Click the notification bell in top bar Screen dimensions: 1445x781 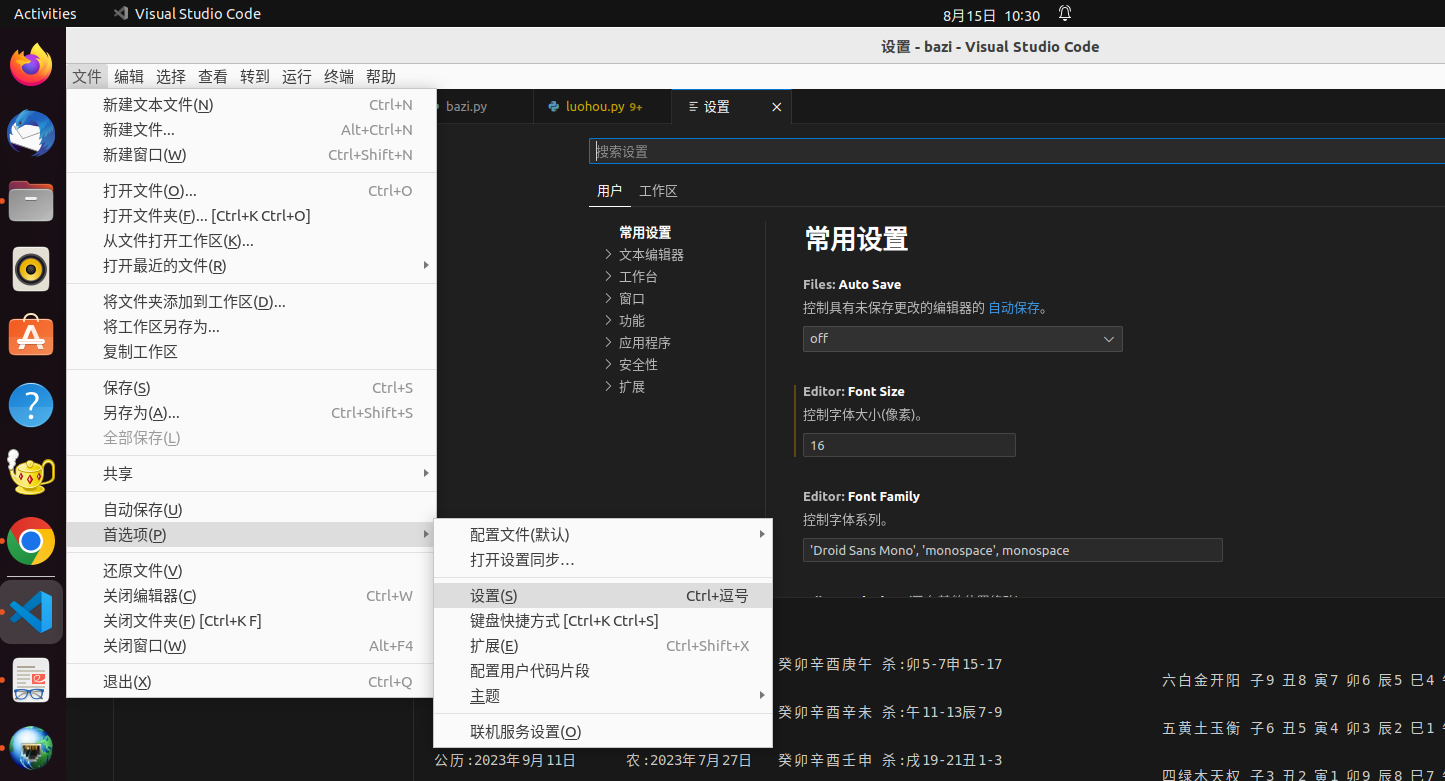[1065, 14]
